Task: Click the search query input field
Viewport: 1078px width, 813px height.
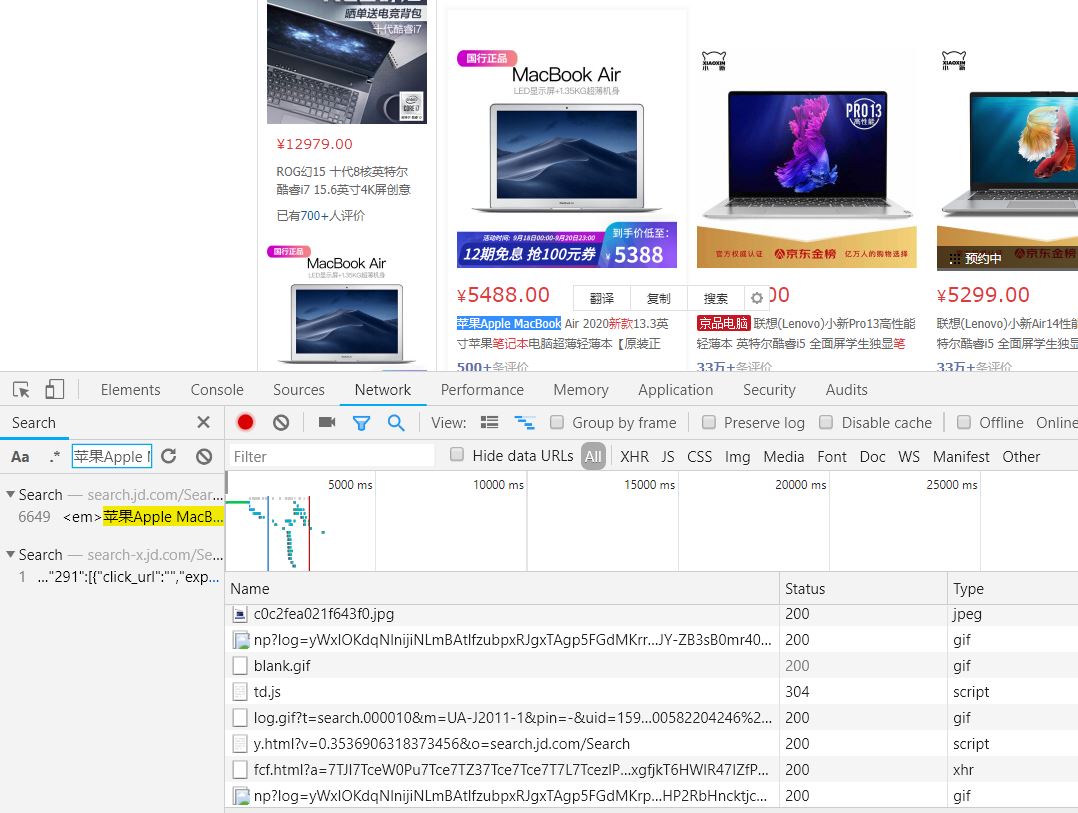Action: point(111,456)
